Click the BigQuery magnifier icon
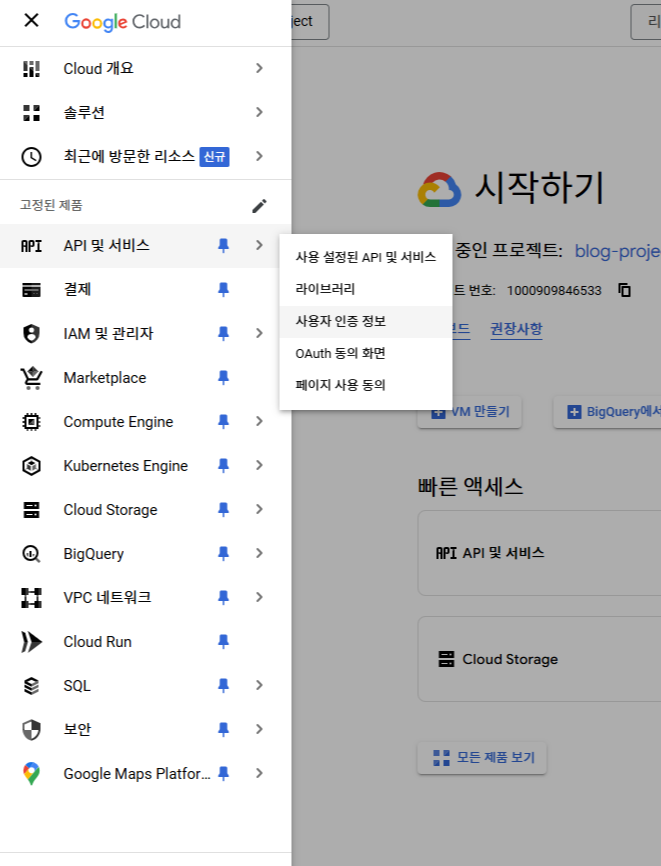This screenshot has height=866, width=661. pos(31,553)
